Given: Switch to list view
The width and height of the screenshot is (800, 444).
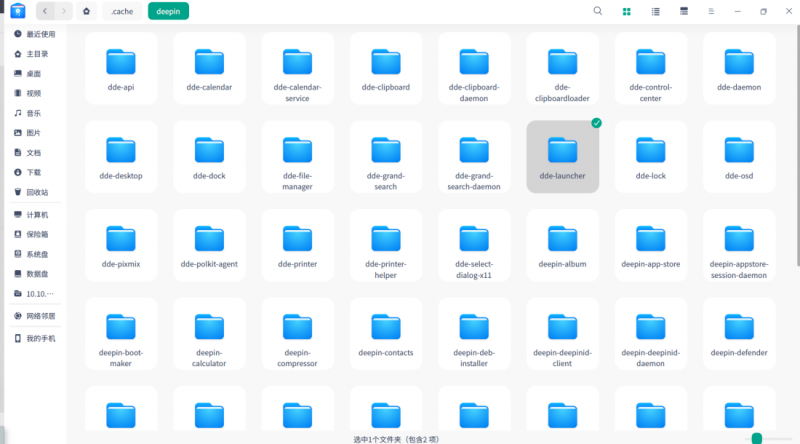Looking at the screenshot, I should click(x=656, y=11).
